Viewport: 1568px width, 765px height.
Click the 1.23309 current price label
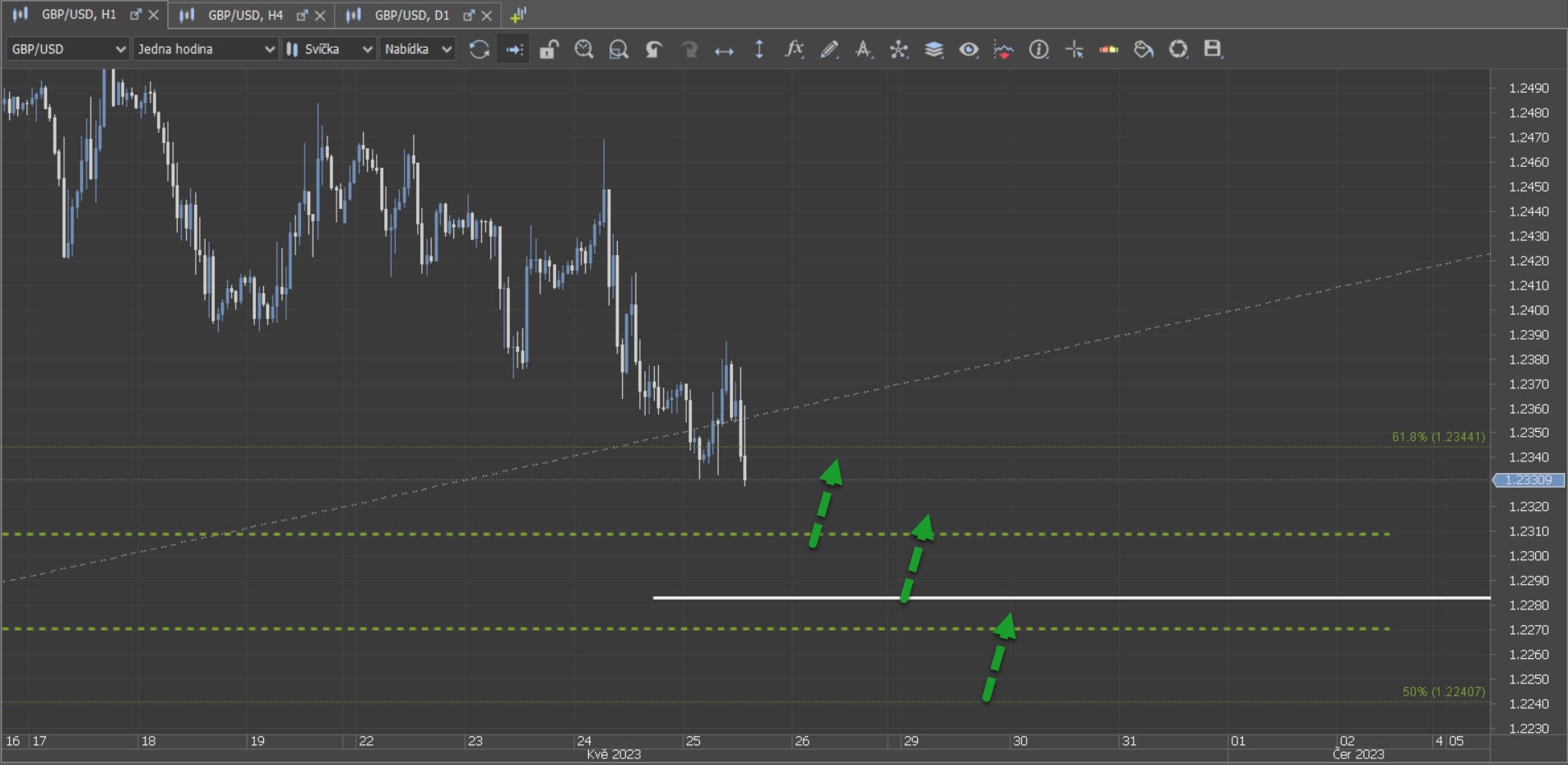pos(1529,480)
